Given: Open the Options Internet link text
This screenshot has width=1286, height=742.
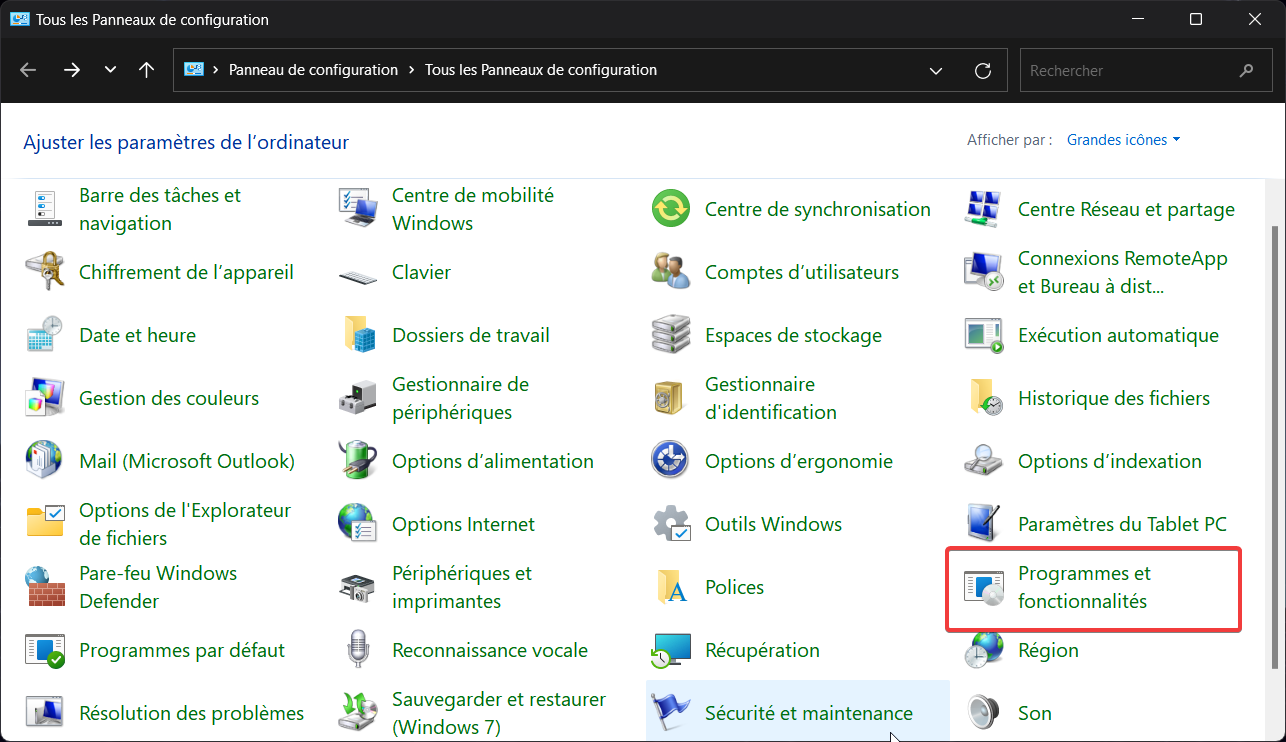Looking at the screenshot, I should (464, 524).
